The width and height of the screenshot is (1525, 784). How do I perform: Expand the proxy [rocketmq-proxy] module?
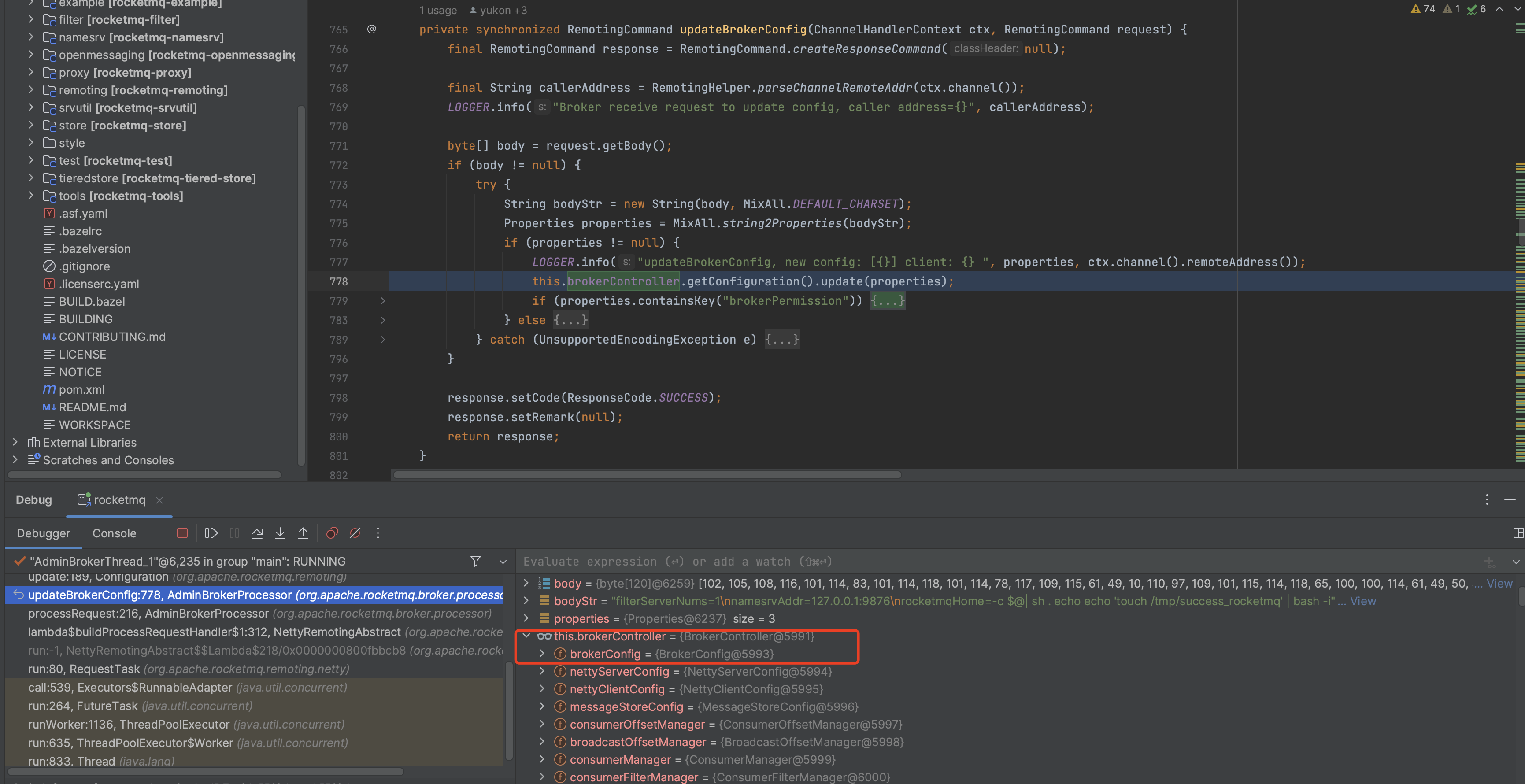31,72
